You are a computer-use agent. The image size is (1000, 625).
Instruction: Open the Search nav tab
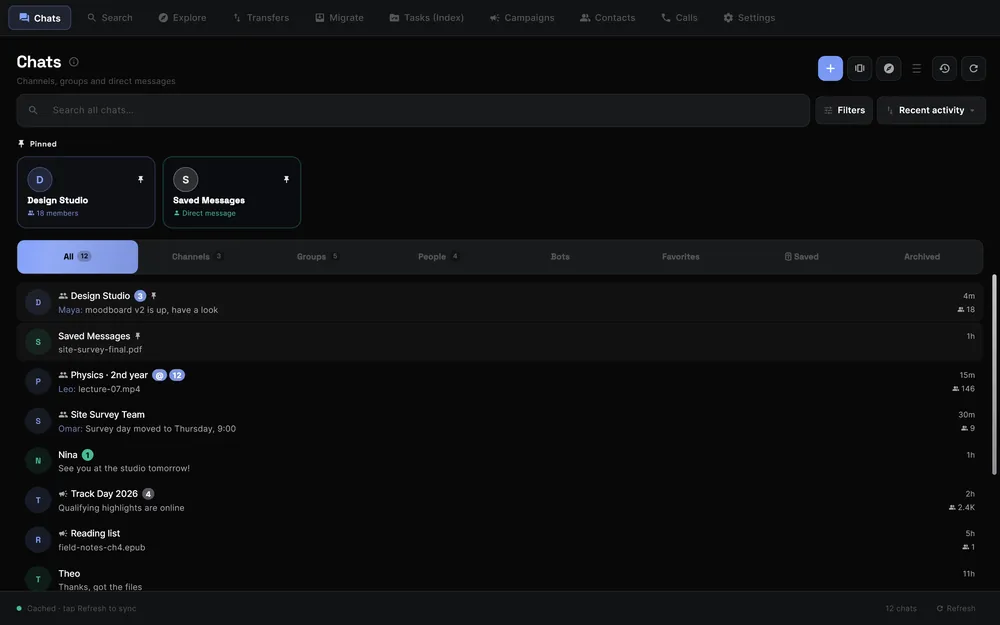coord(110,18)
